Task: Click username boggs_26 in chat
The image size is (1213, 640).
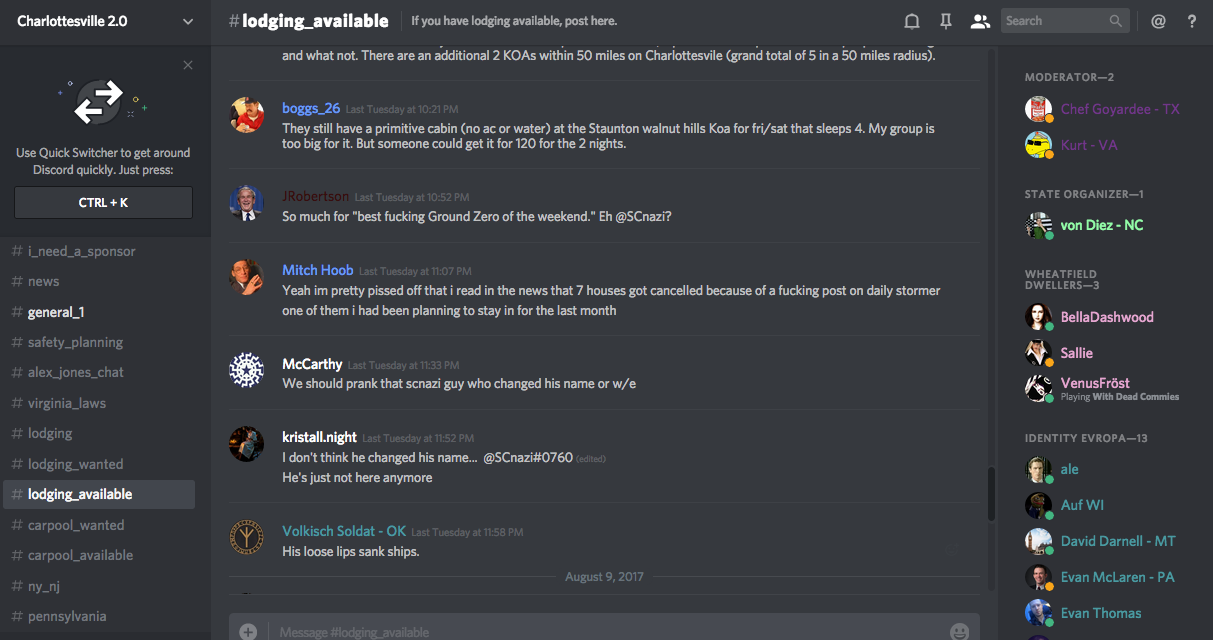Action: point(311,108)
